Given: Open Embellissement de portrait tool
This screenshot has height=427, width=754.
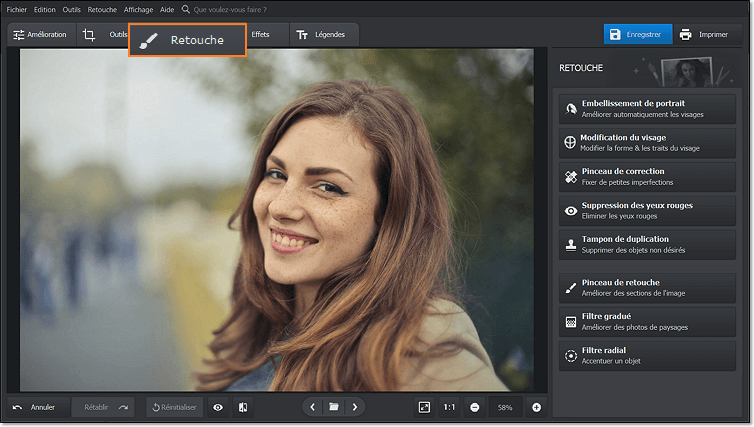Looking at the screenshot, I should [647, 109].
